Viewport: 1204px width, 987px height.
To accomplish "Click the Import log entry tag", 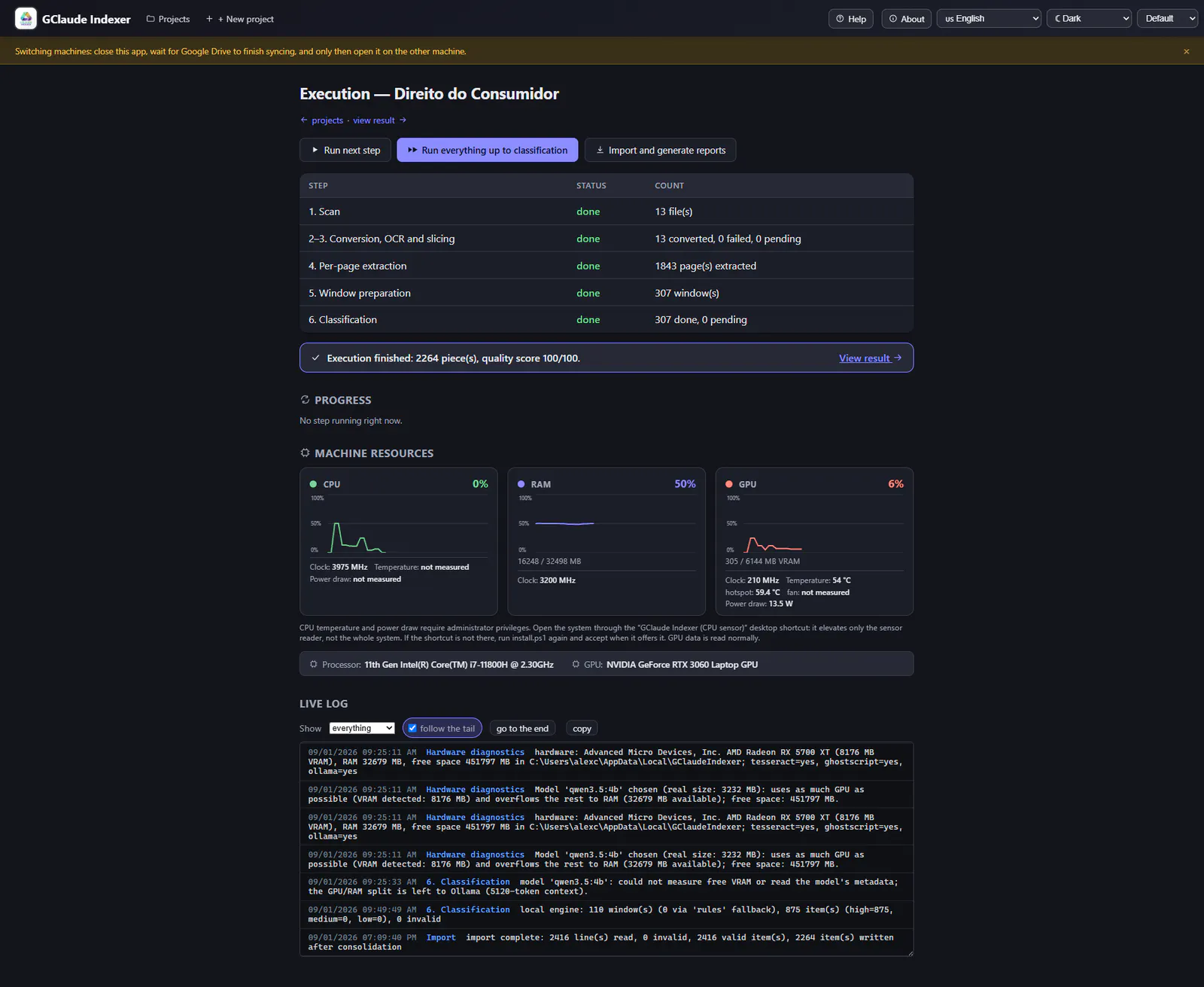I will 441,937.
